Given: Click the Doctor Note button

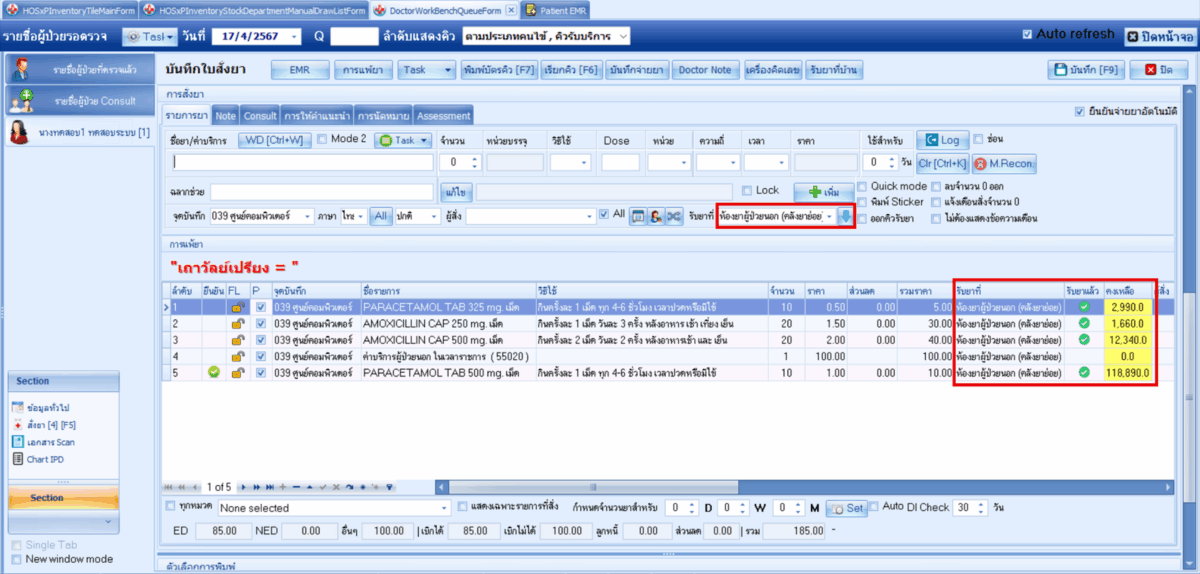Looking at the screenshot, I should tap(704, 70).
